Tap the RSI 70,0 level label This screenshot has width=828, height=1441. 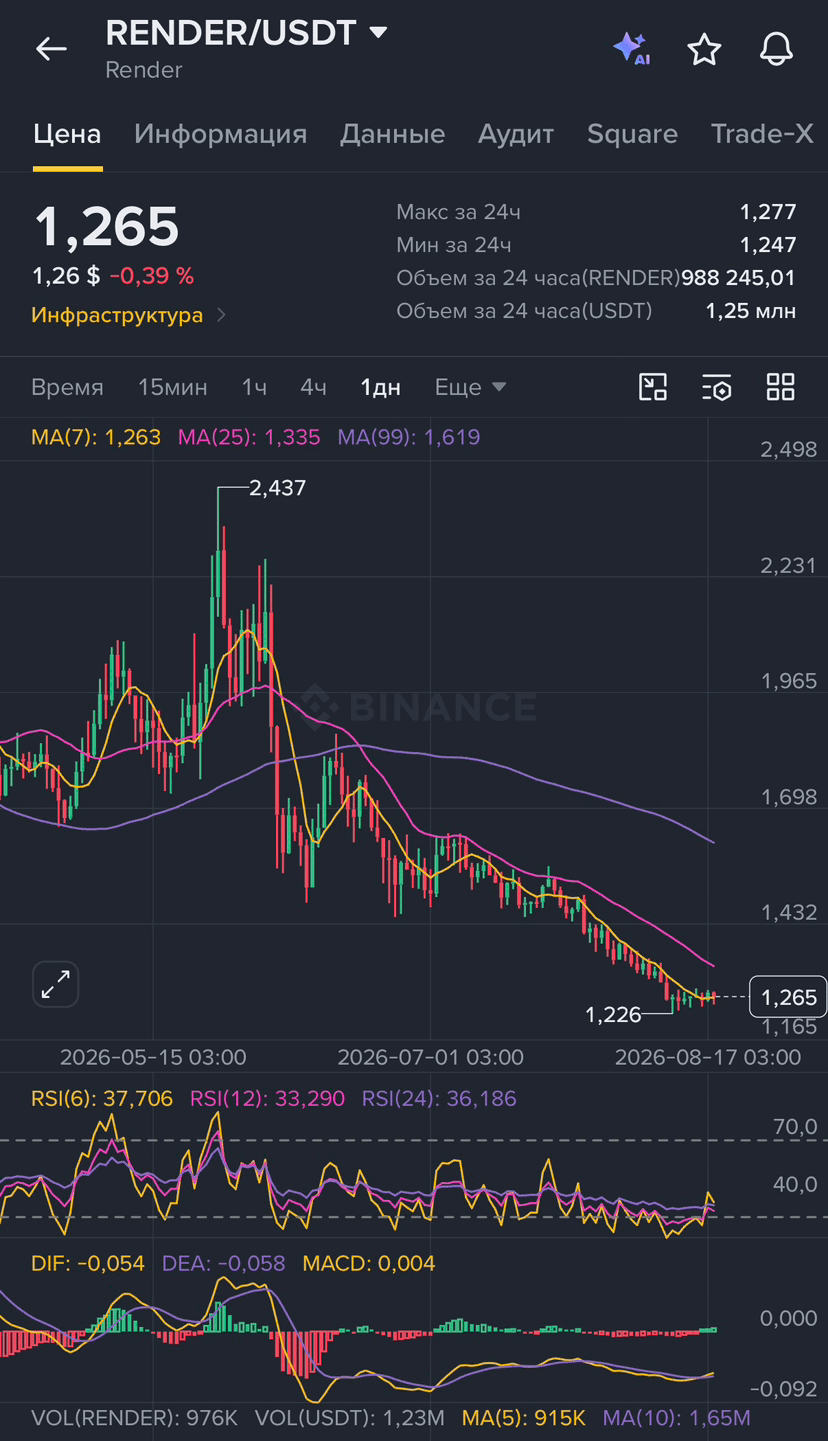[x=795, y=1127]
